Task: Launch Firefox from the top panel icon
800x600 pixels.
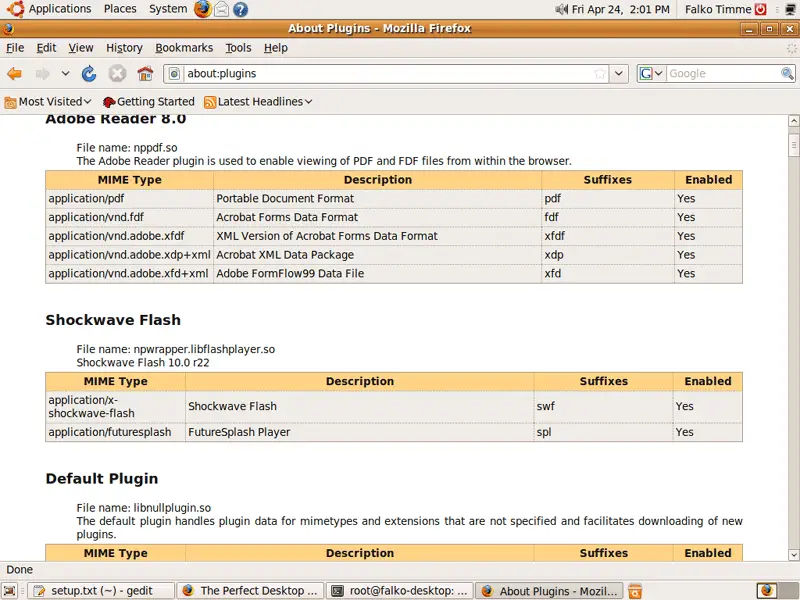Action: (203, 9)
